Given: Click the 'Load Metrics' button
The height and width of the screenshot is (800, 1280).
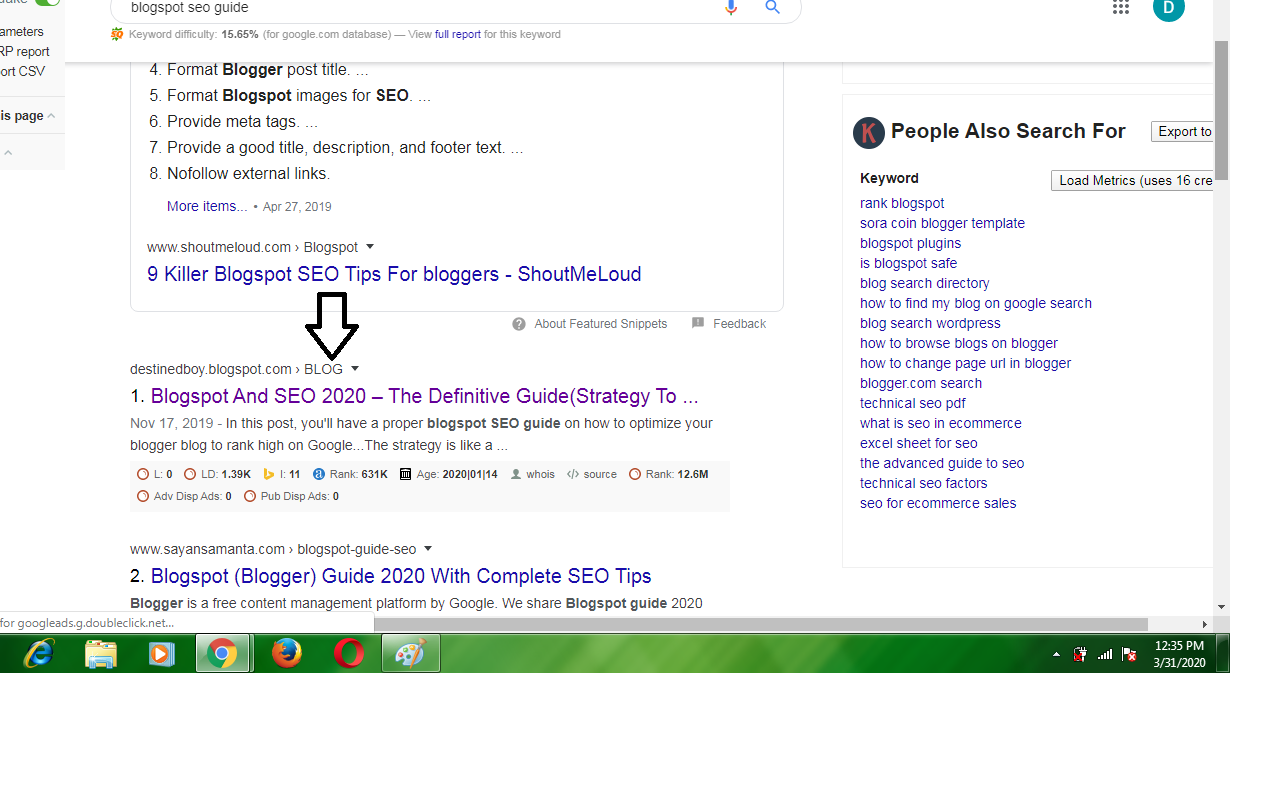Looking at the screenshot, I should [x=1133, y=181].
